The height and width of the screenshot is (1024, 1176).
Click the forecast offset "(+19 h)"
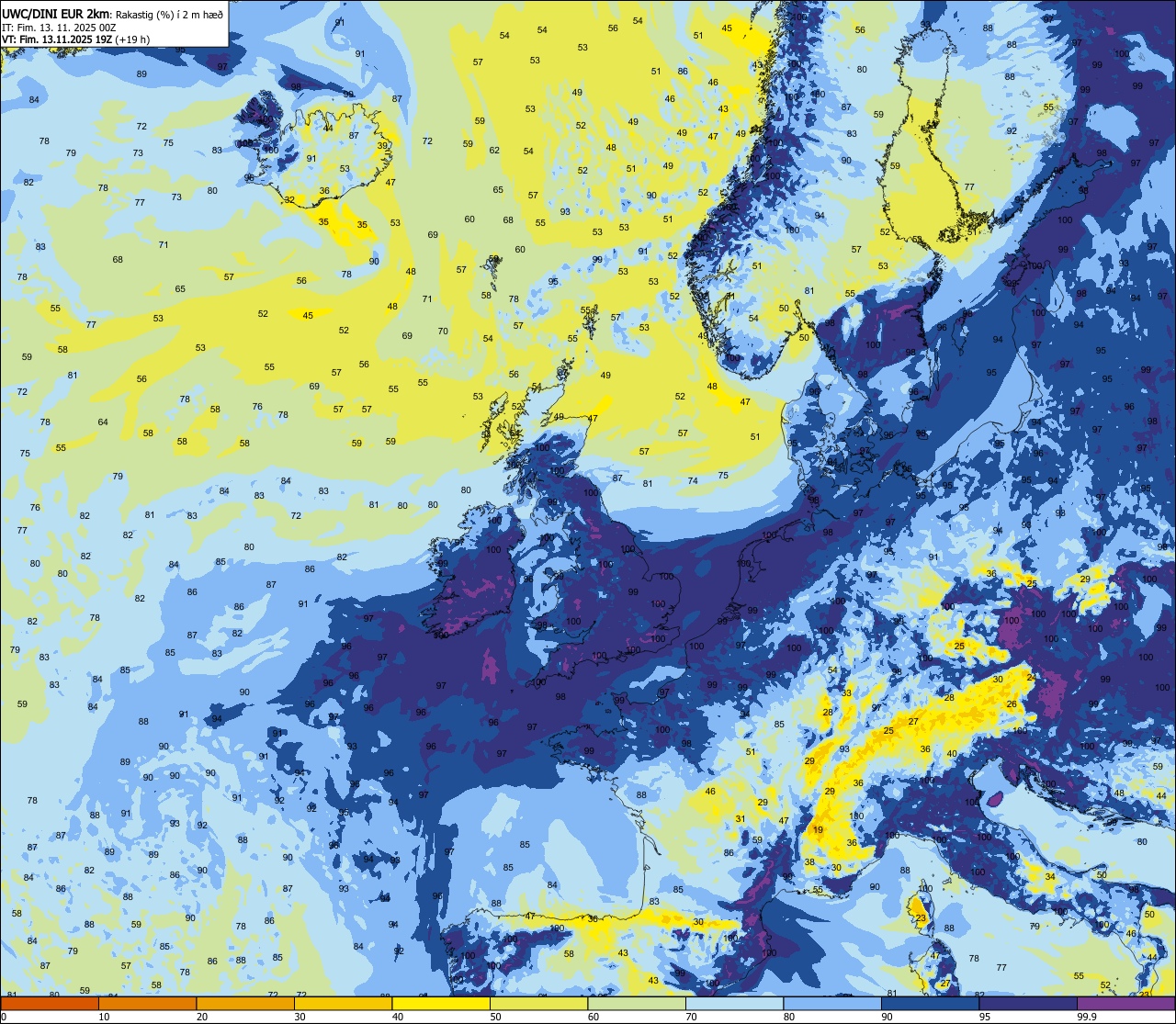click(x=133, y=39)
